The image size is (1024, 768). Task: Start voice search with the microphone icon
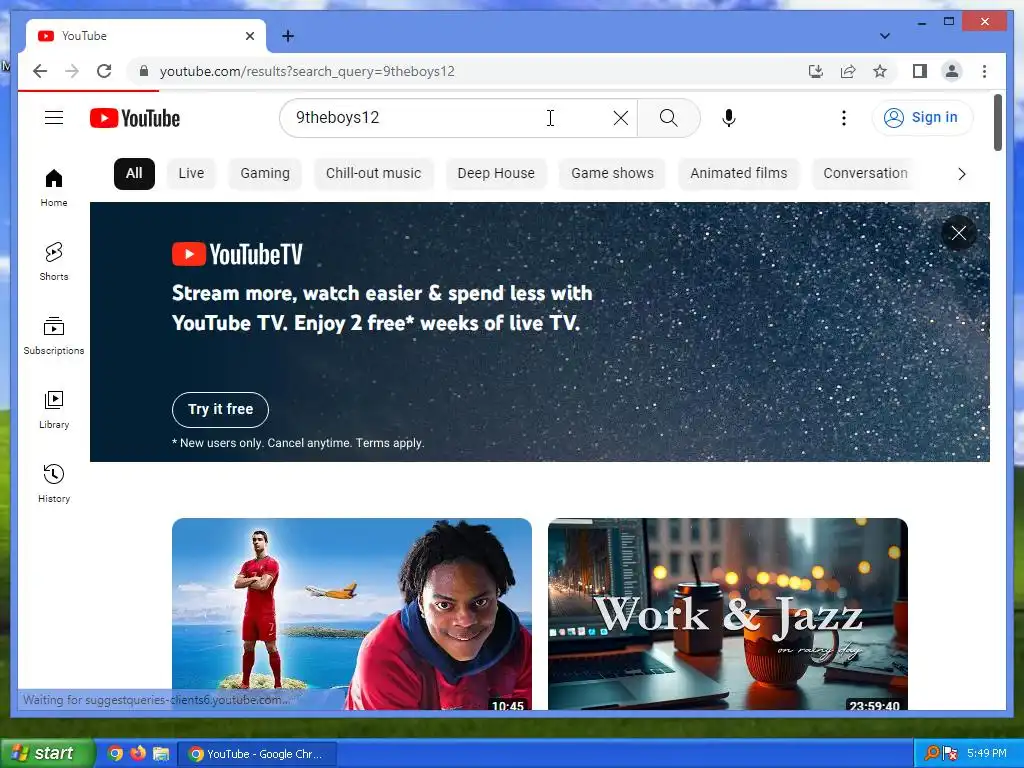point(729,118)
